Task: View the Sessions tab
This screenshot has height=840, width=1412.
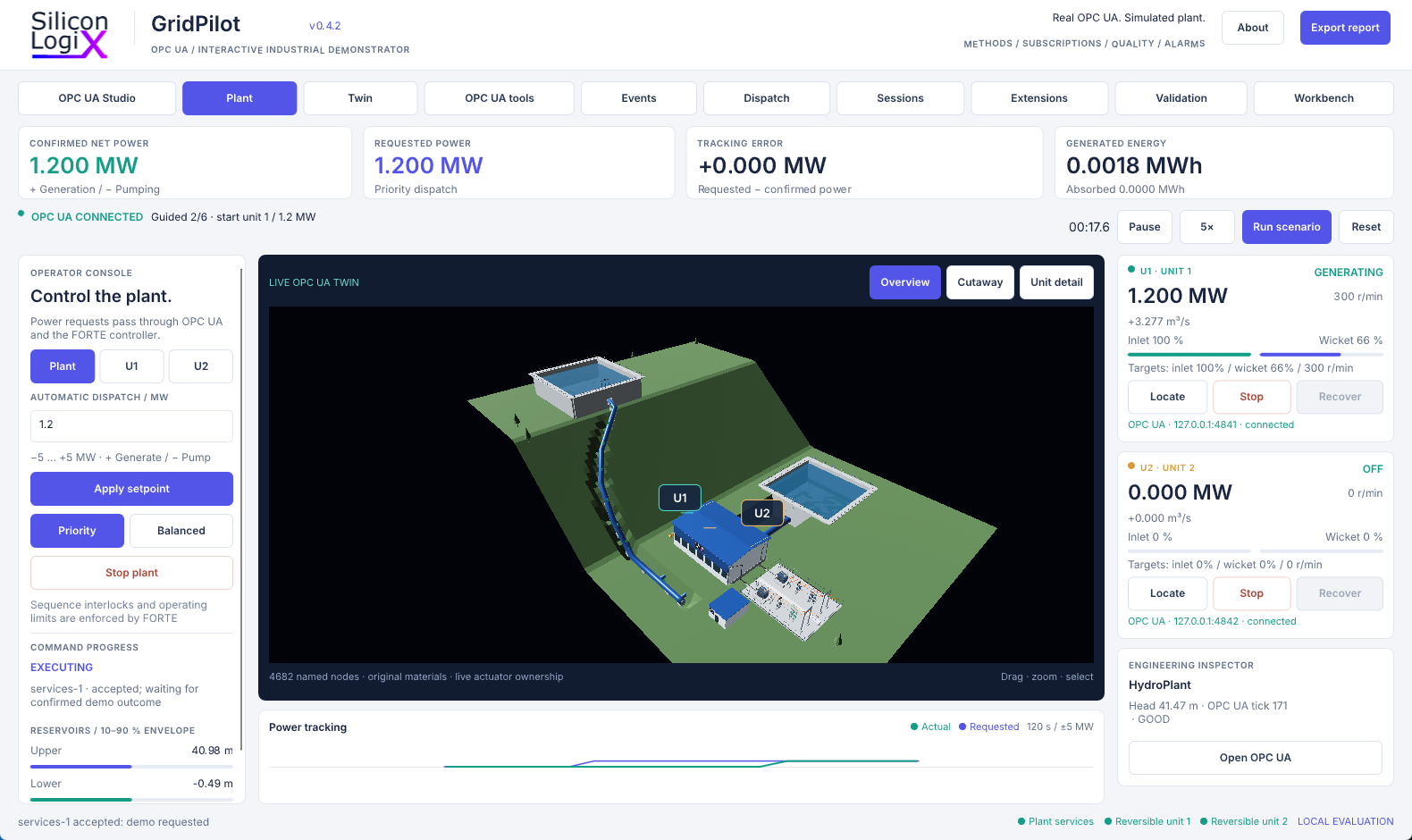Action: (901, 98)
